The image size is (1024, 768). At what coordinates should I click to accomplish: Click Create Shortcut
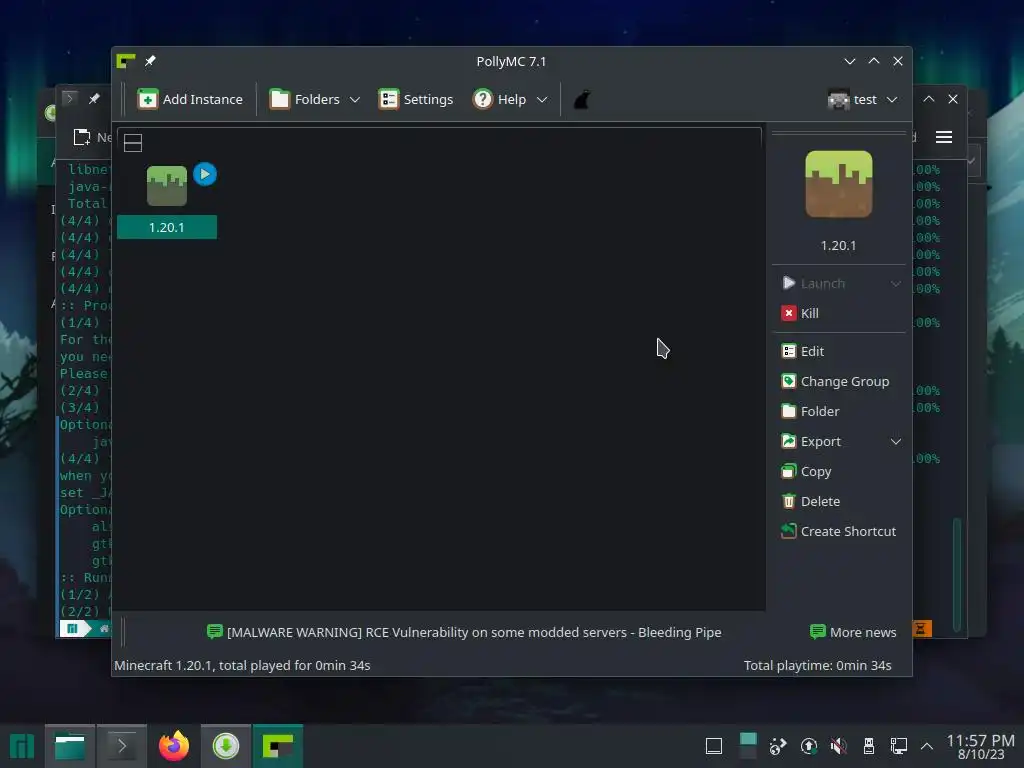pyautogui.click(x=840, y=532)
